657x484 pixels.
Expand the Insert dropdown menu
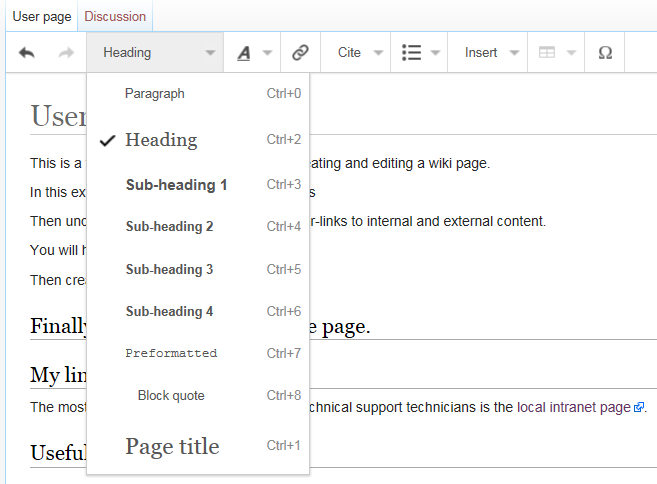coord(492,53)
